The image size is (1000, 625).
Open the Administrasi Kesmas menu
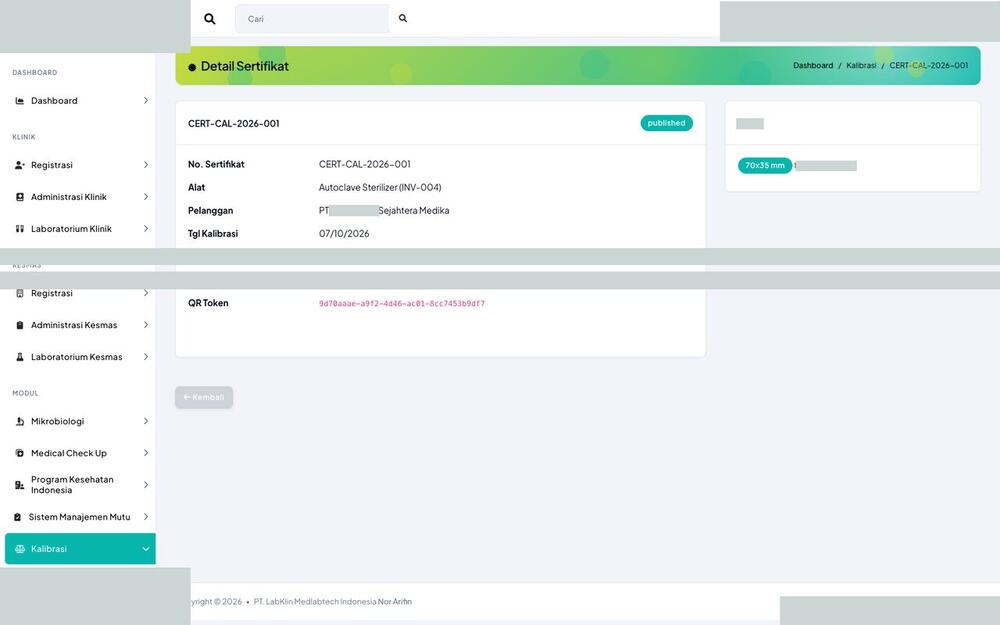pos(80,325)
